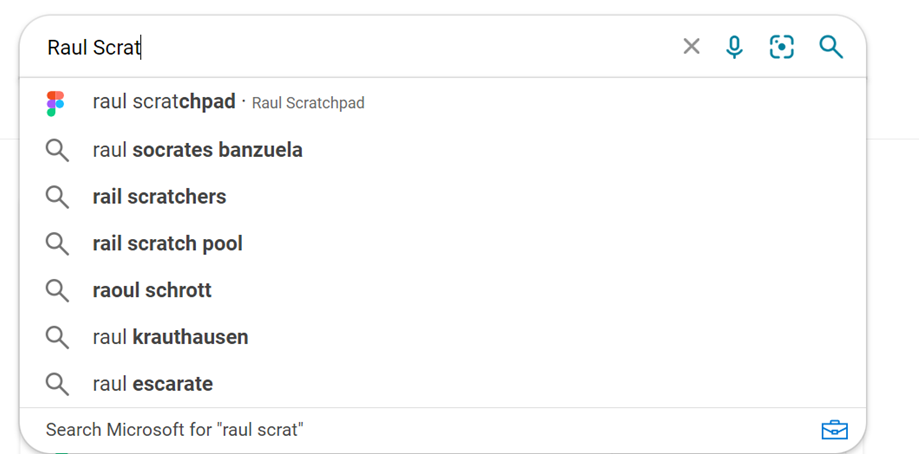This screenshot has height=454, width=919.
Task: Open the Figma icon for Raul Scratchpad
Action: (x=56, y=104)
